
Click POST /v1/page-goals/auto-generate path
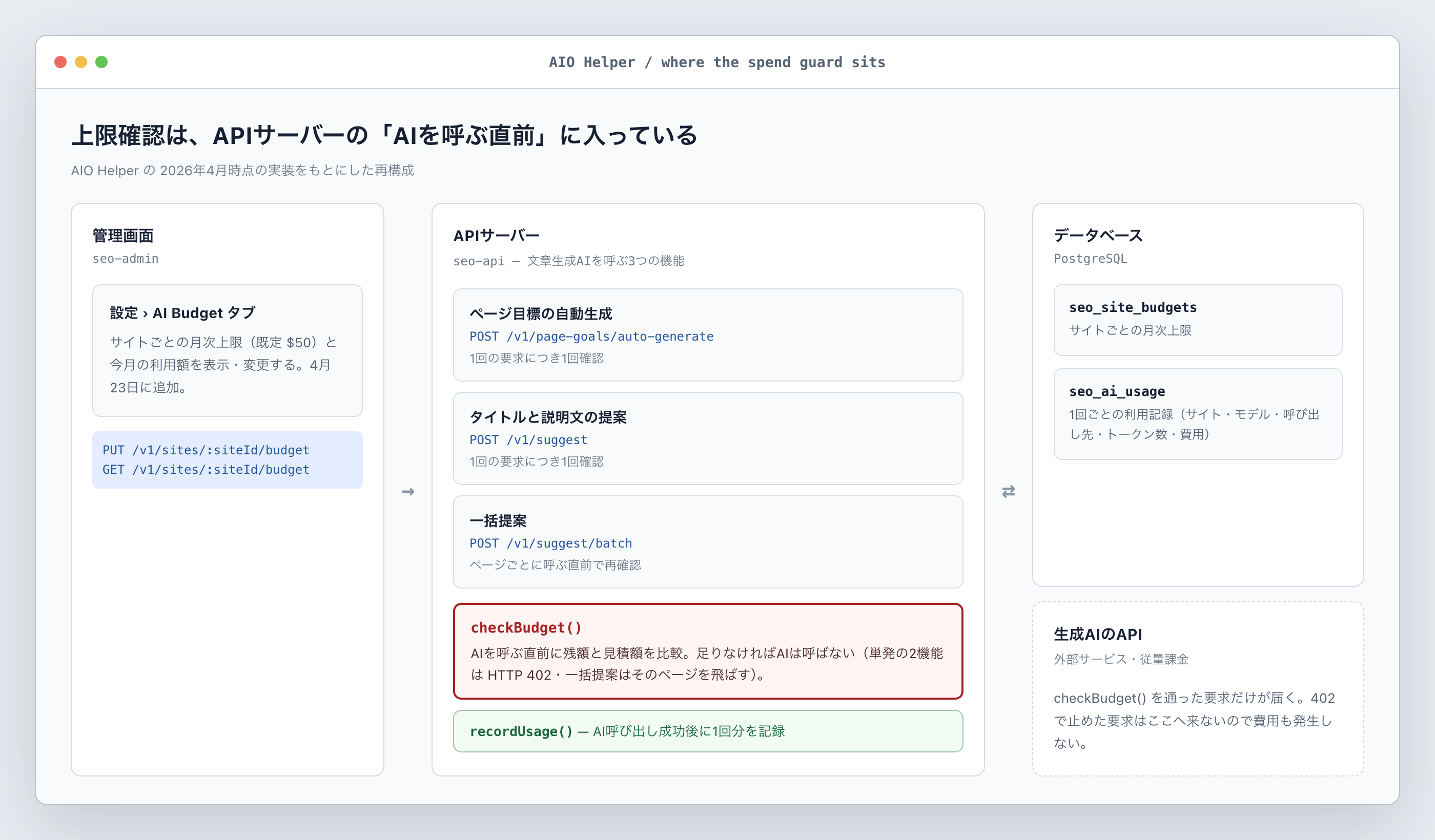(x=591, y=337)
